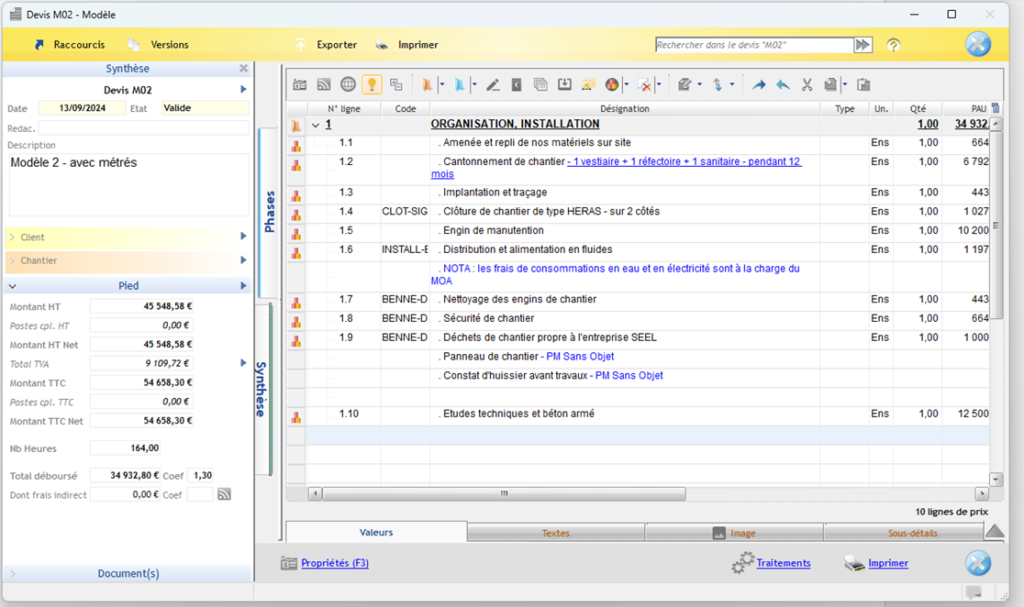Click the Exporter button in yellow bar
The width and height of the screenshot is (1024, 607).
(336, 45)
